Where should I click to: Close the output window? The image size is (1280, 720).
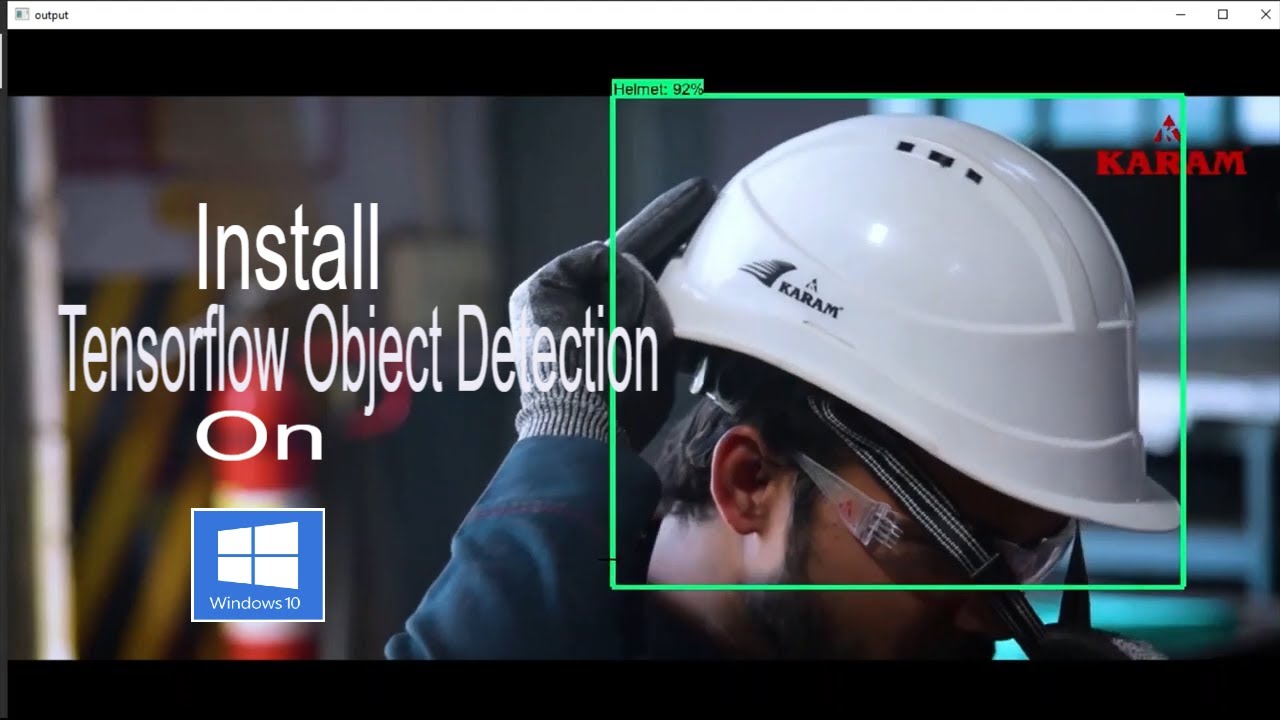tap(1264, 15)
